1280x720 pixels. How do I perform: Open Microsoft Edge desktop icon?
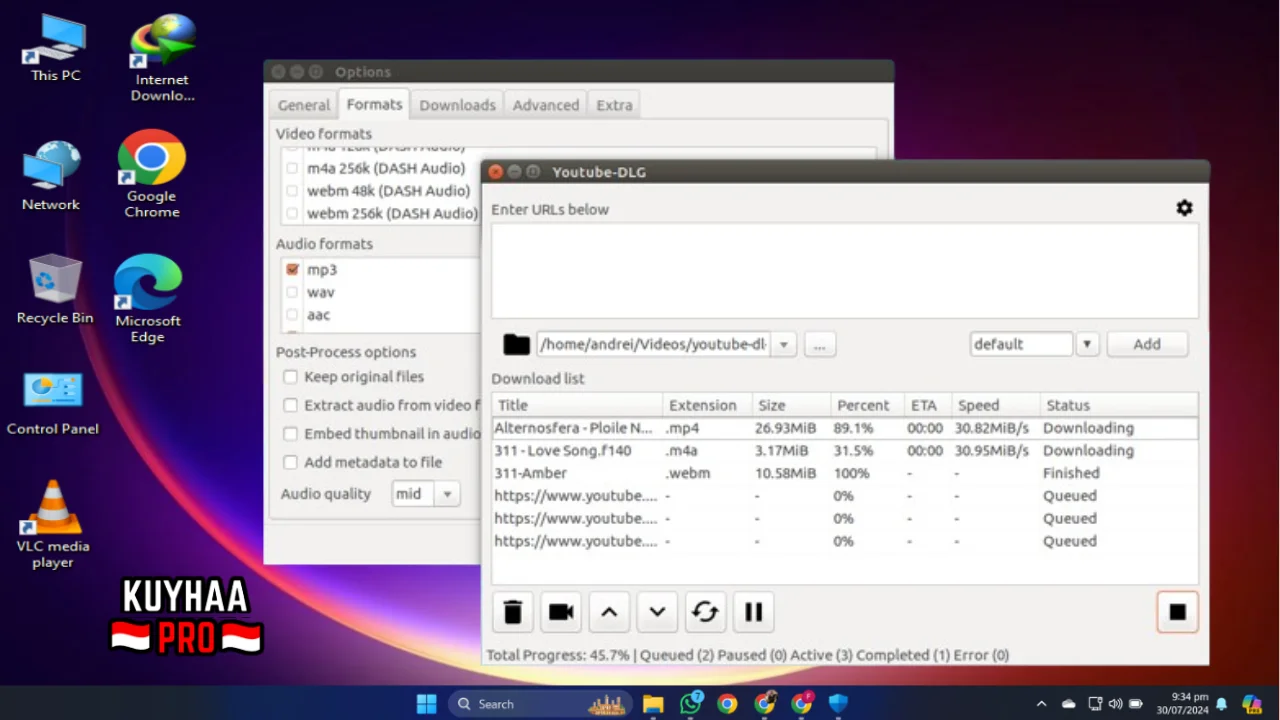[148, 298]
